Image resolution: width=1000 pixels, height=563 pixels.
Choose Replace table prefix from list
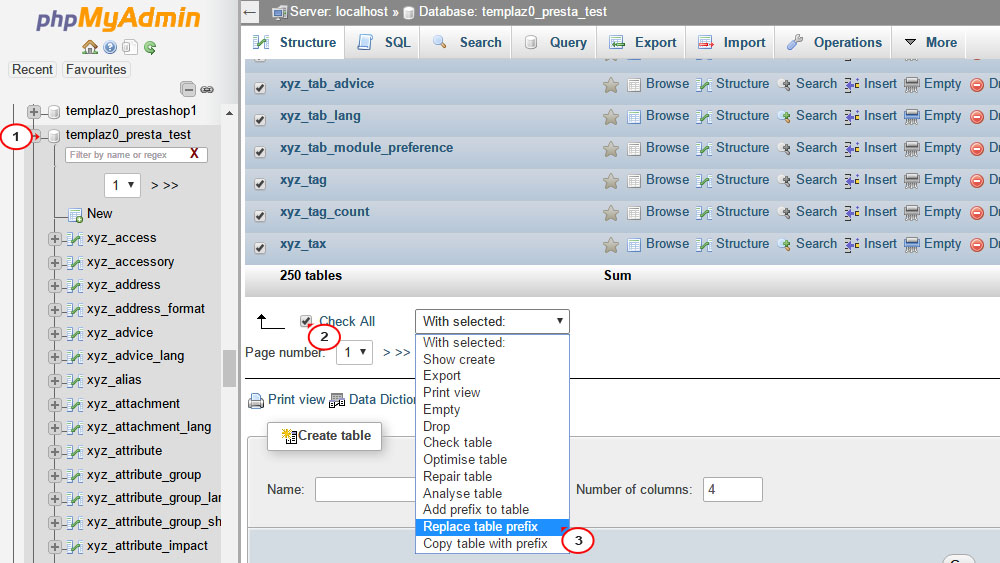click(x=480, y=527)
